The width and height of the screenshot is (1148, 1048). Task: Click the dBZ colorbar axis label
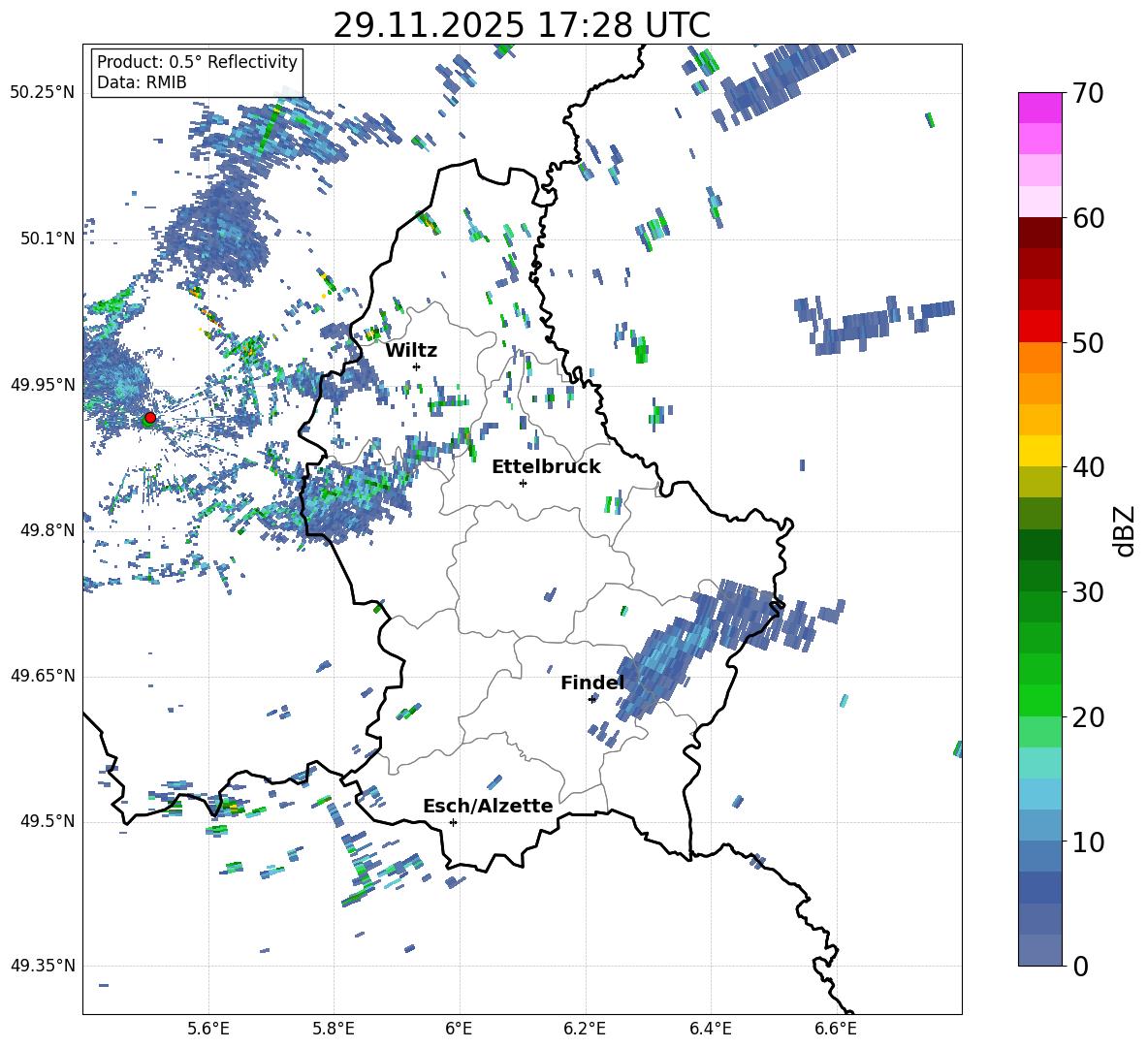1125,530
